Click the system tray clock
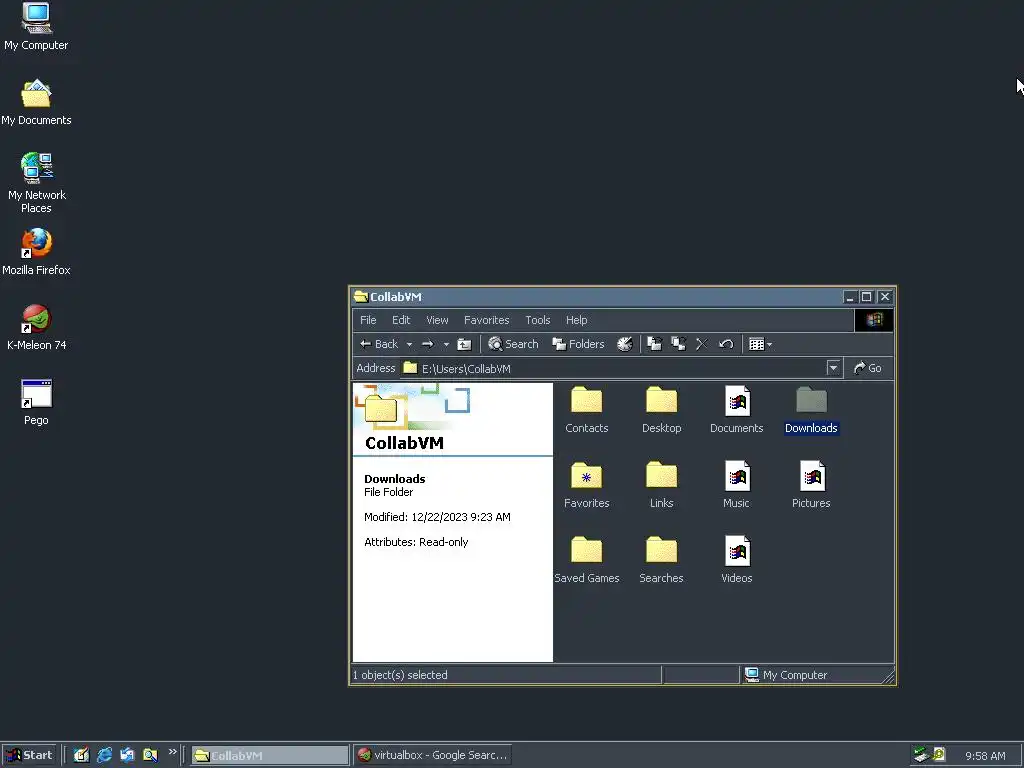Screen dimensions: 1024x768 click(985, 756)
